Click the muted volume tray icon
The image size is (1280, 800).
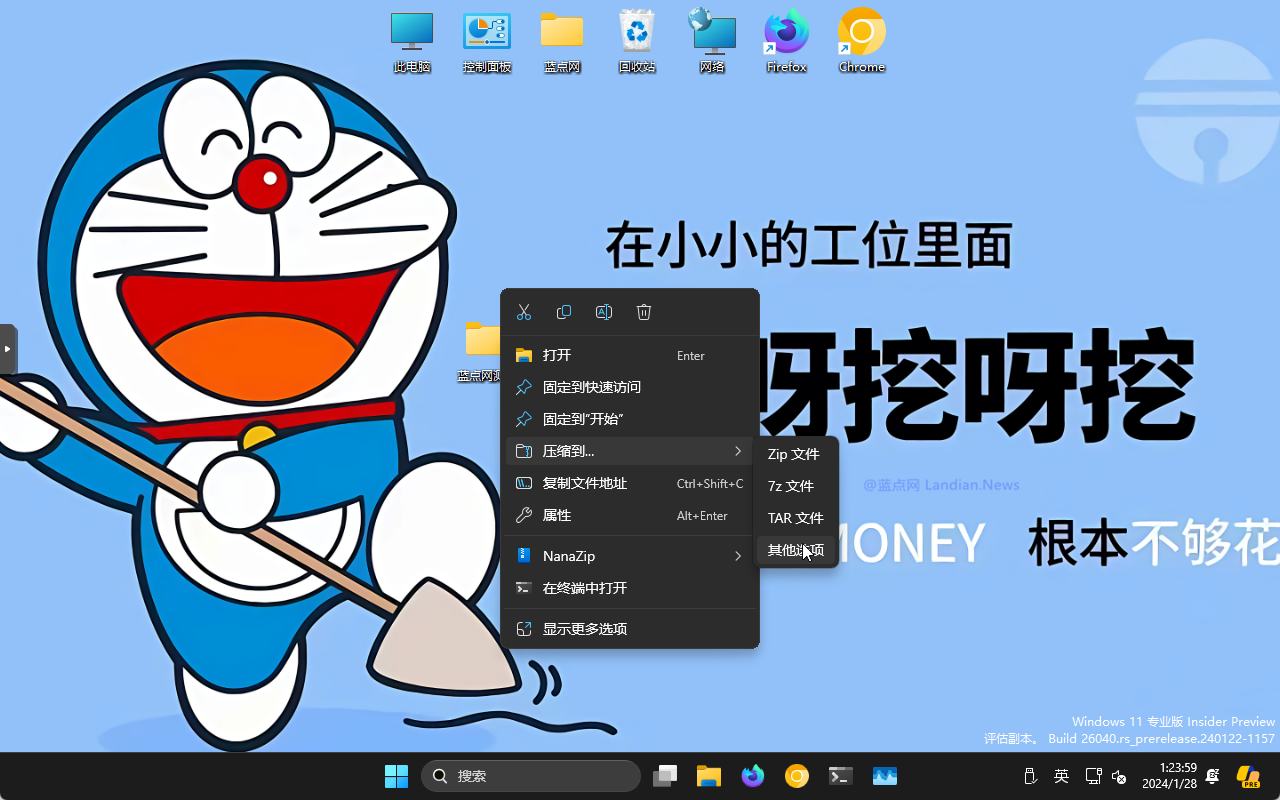point(1119,776)
